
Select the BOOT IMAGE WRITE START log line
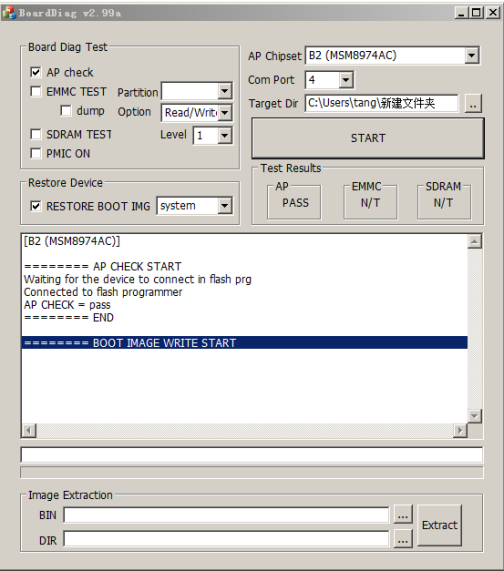(244, 343)
